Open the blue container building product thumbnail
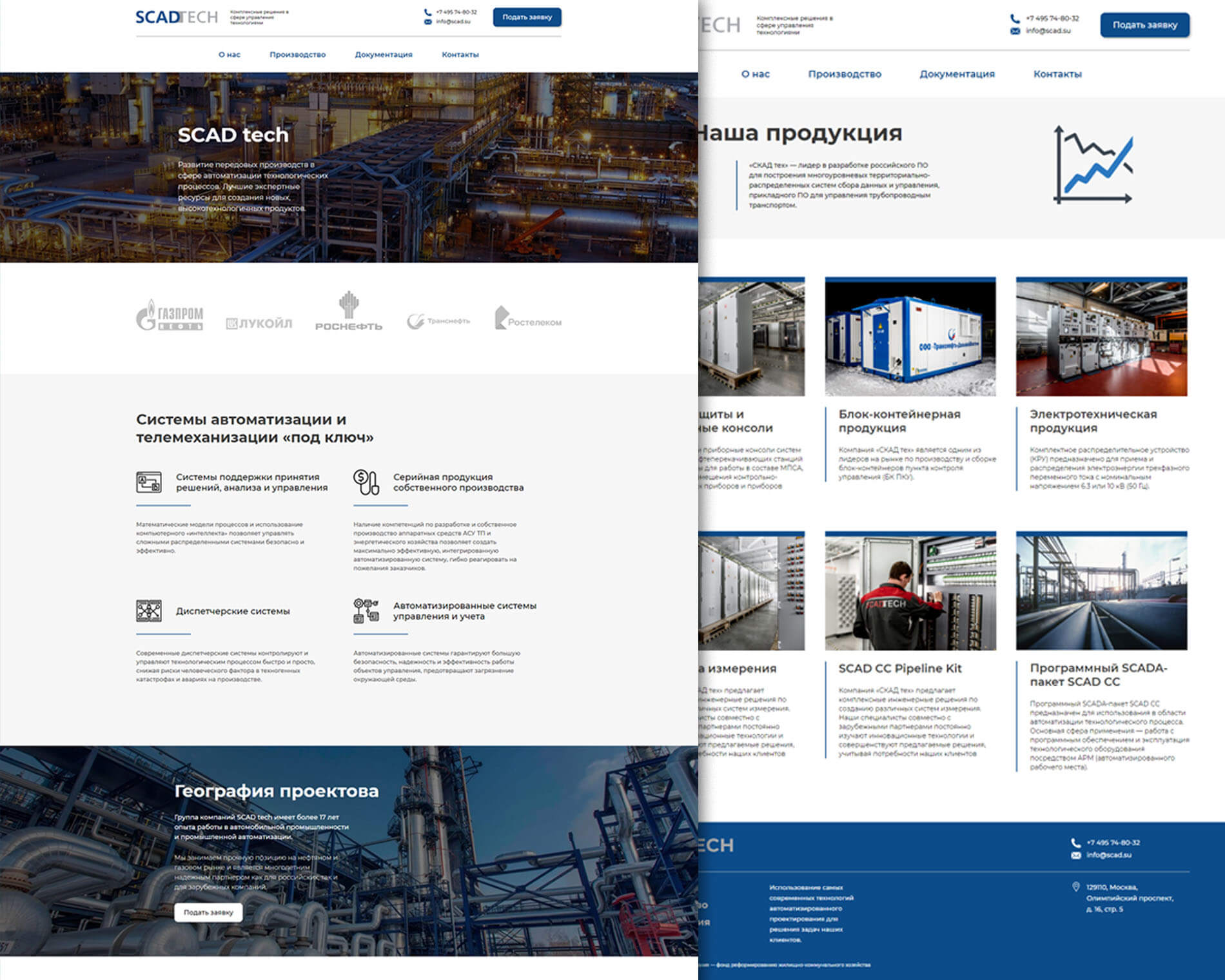 coord(910,337)
